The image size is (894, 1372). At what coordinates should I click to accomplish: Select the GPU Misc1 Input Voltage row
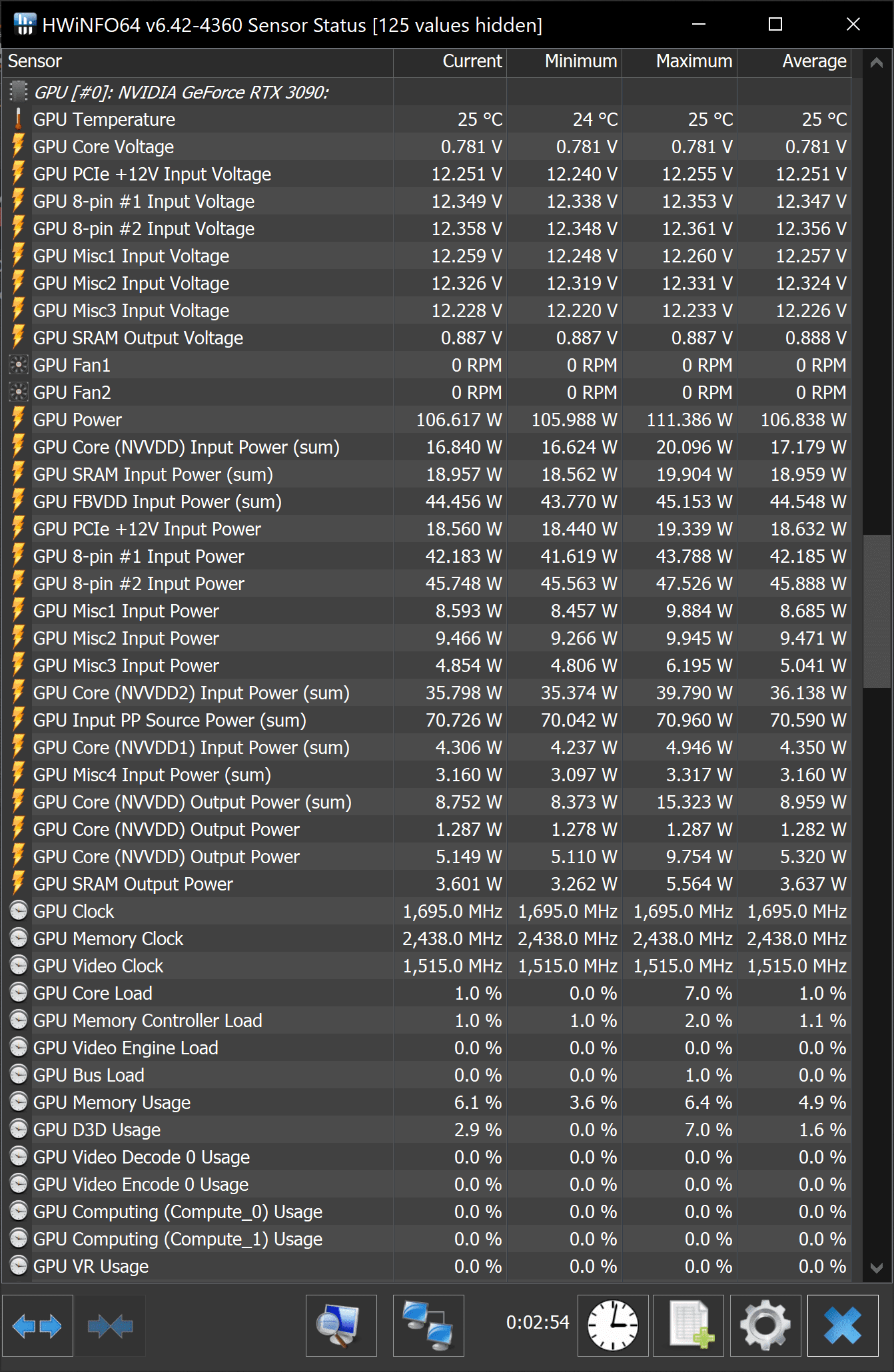tap(426, 256)
